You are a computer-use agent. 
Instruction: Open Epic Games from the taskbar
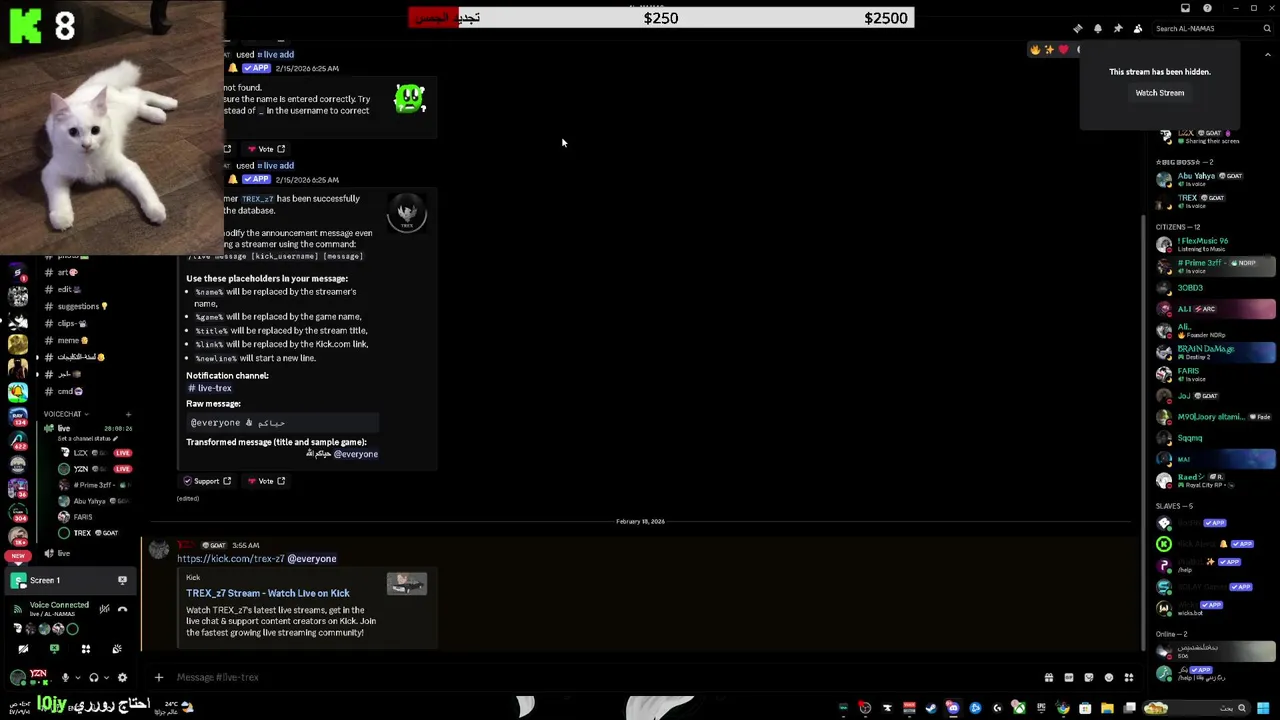point(1041,708)
